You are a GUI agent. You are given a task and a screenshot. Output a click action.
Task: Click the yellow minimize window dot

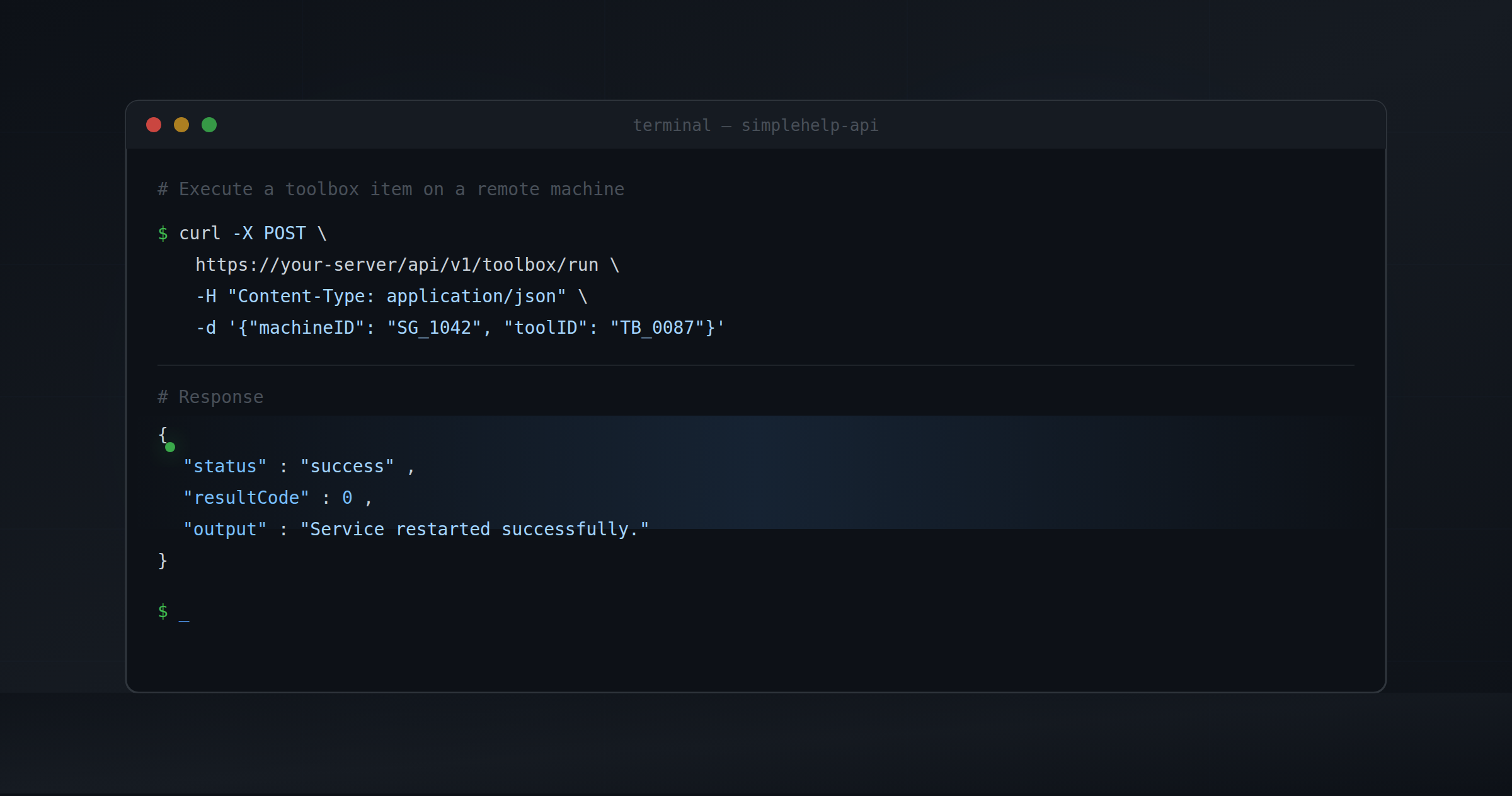[181, 125]
